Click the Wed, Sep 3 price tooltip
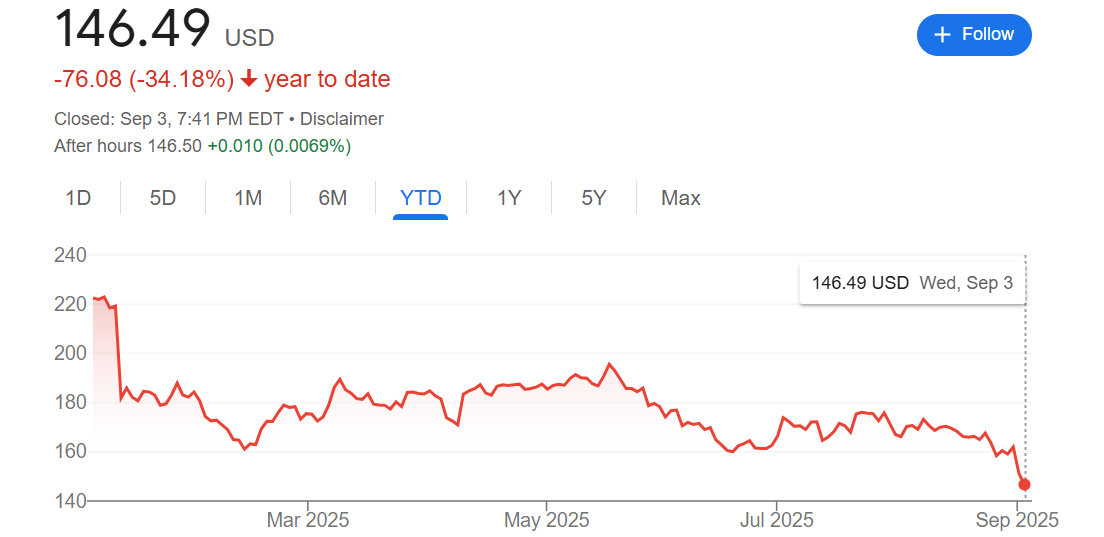Screen dimensions: 1104x537 click(x=912, y=283)
